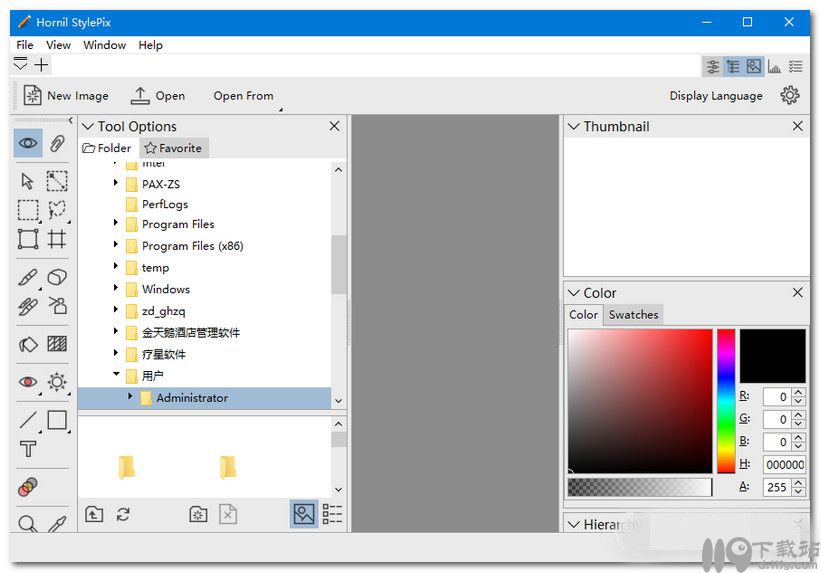Select the eraser tool
This screenshot has width=821, height=573.
tap(57, 277)
